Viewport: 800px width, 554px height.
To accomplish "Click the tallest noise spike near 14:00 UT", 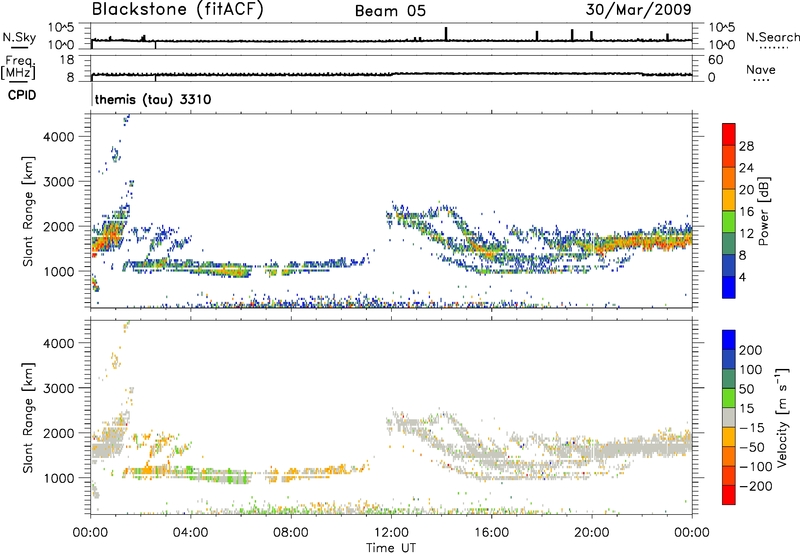I will pos(446,34).
